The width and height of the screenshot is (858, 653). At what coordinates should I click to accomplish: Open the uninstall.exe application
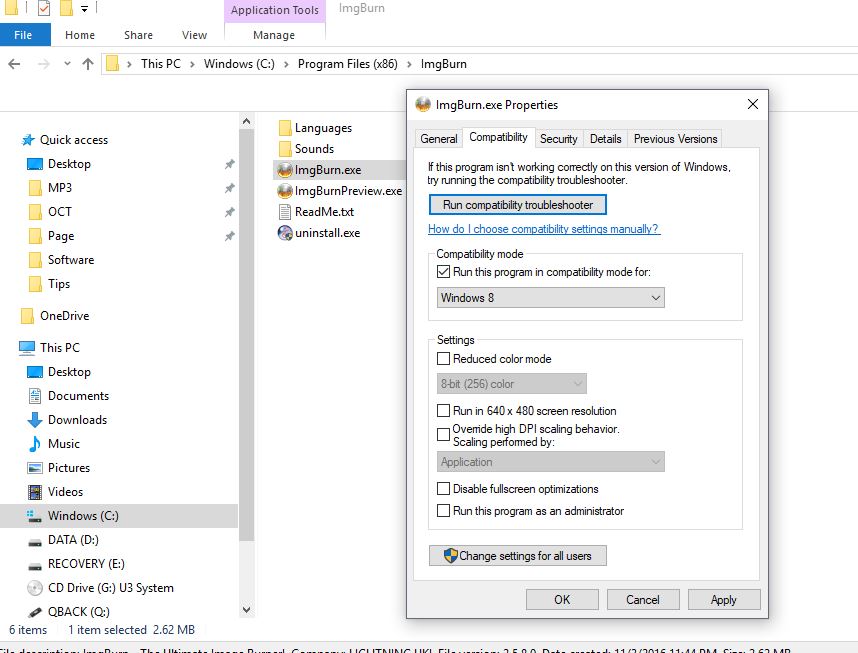[316, 232]
